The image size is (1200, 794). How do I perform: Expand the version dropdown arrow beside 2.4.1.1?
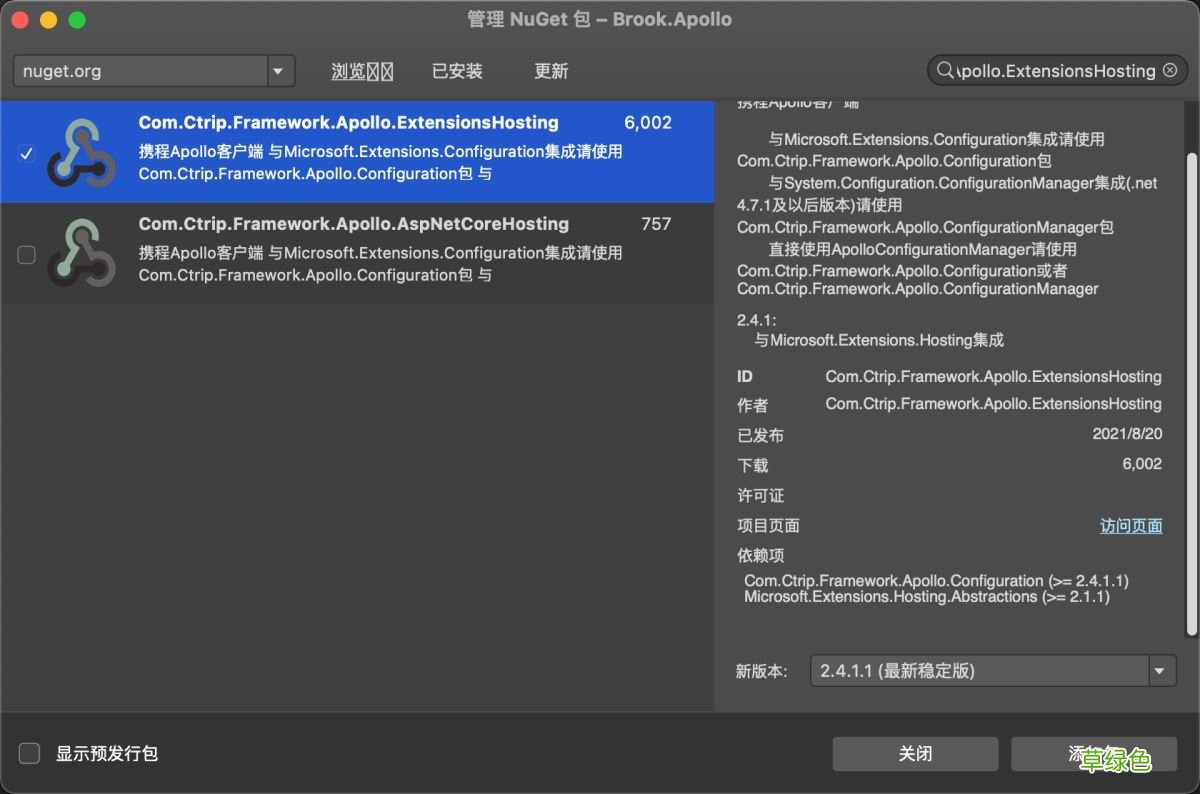[x=1160, y=670]
